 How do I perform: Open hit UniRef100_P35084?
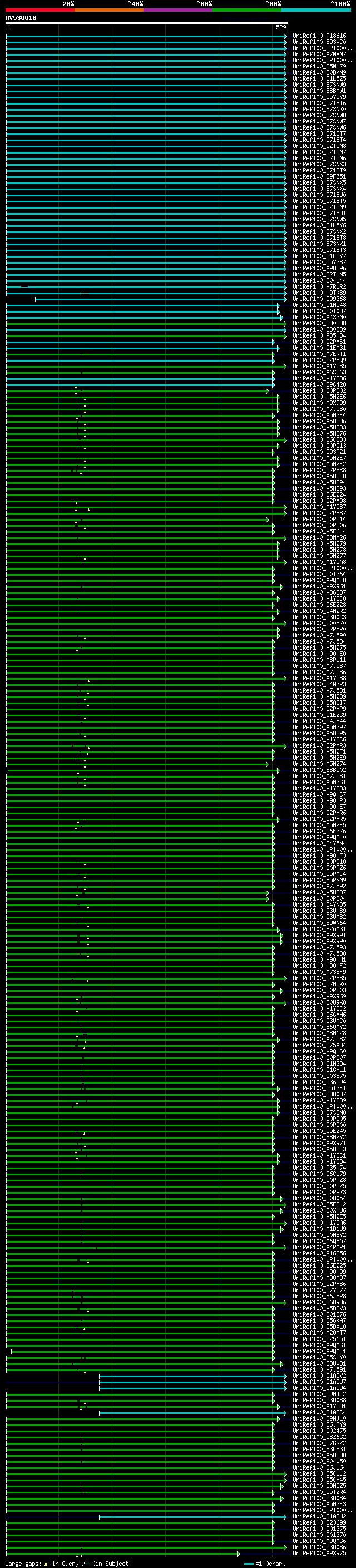coord(319,335)
